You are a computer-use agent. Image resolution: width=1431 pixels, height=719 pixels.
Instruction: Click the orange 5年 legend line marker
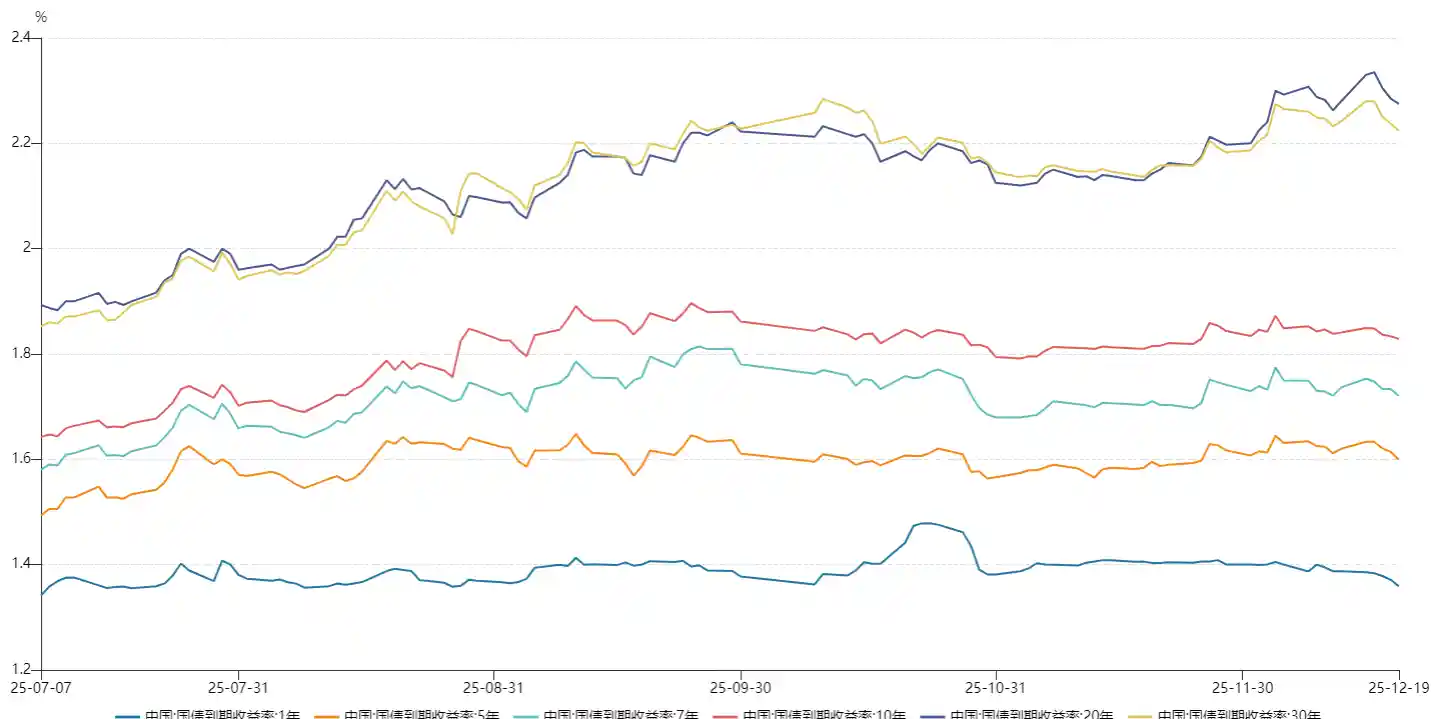click(x=327, y=715)
